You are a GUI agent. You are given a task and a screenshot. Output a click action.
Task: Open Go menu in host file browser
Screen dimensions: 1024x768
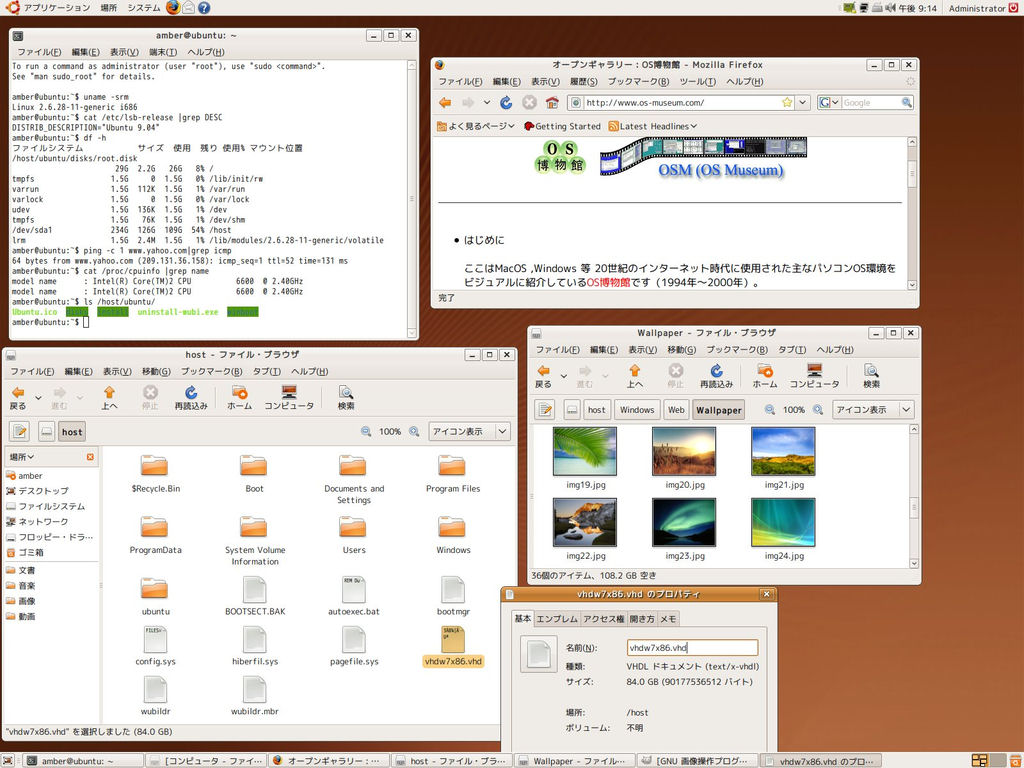coord(156,372)
